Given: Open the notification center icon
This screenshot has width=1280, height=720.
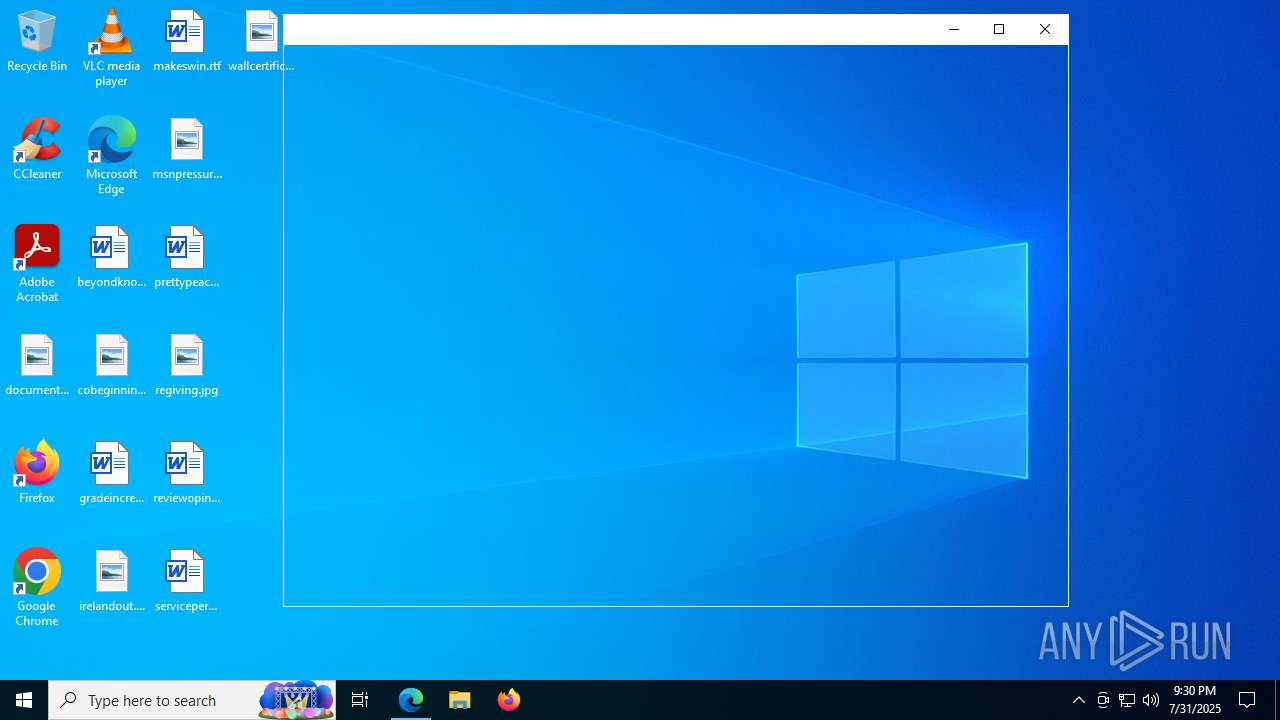Looking at the screenshot, I should click(1247, 700).
